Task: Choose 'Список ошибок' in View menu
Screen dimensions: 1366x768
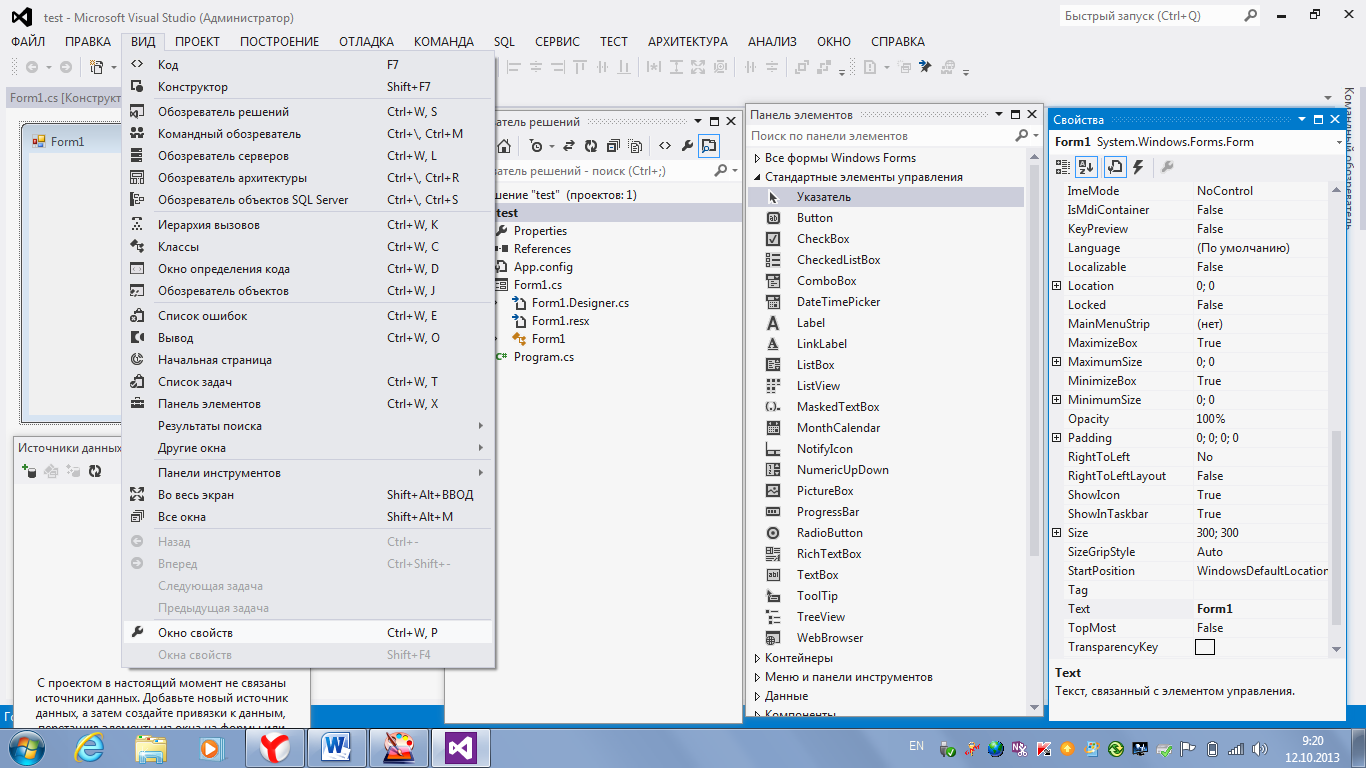Action: [308, 316]
